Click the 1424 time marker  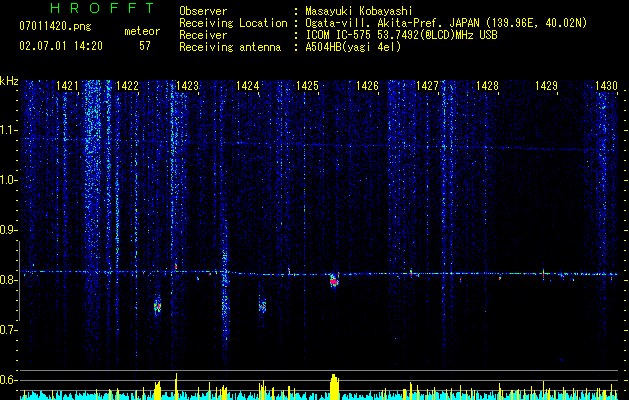pos(247,86)
